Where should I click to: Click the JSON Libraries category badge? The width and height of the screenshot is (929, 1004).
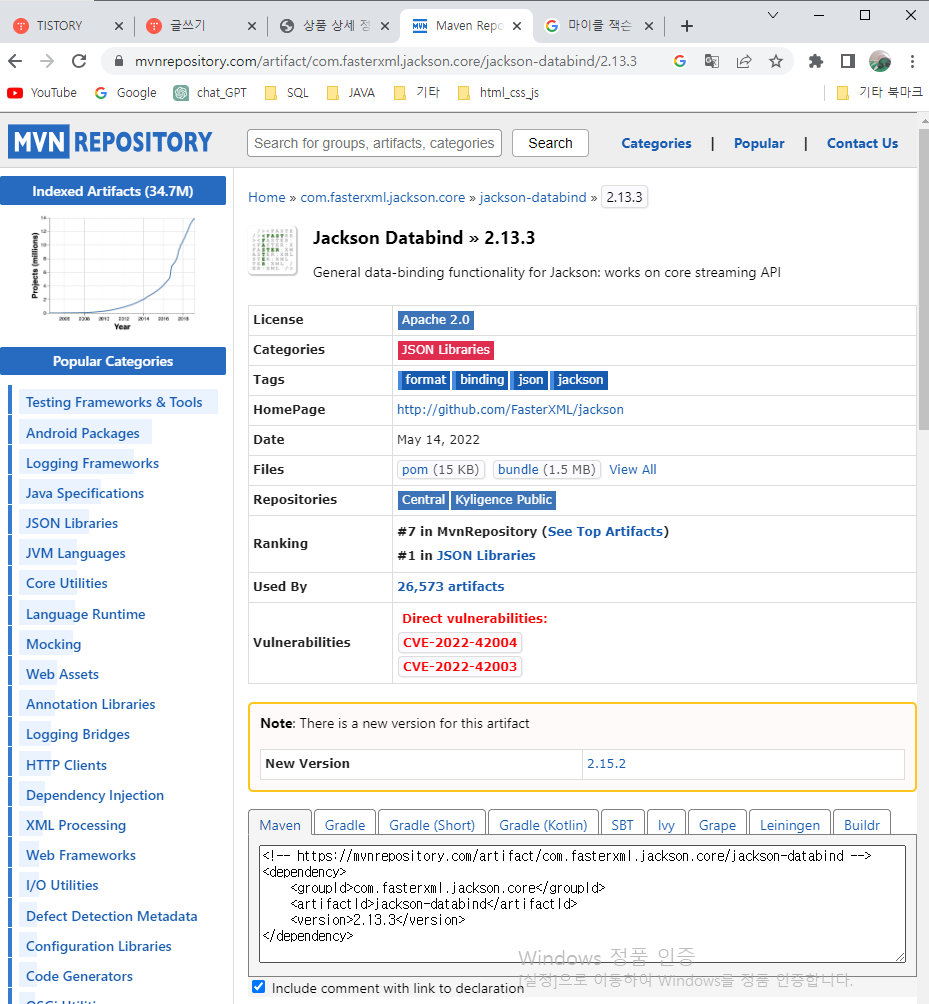tap(446, 350)
